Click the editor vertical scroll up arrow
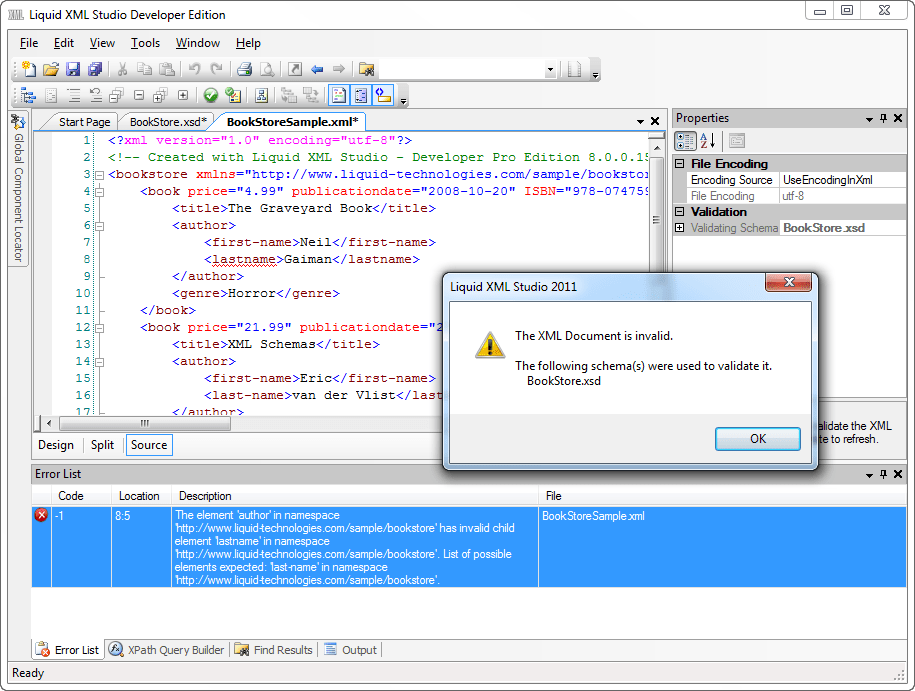Screen dimensions: 915x691 tap(657, 148)
